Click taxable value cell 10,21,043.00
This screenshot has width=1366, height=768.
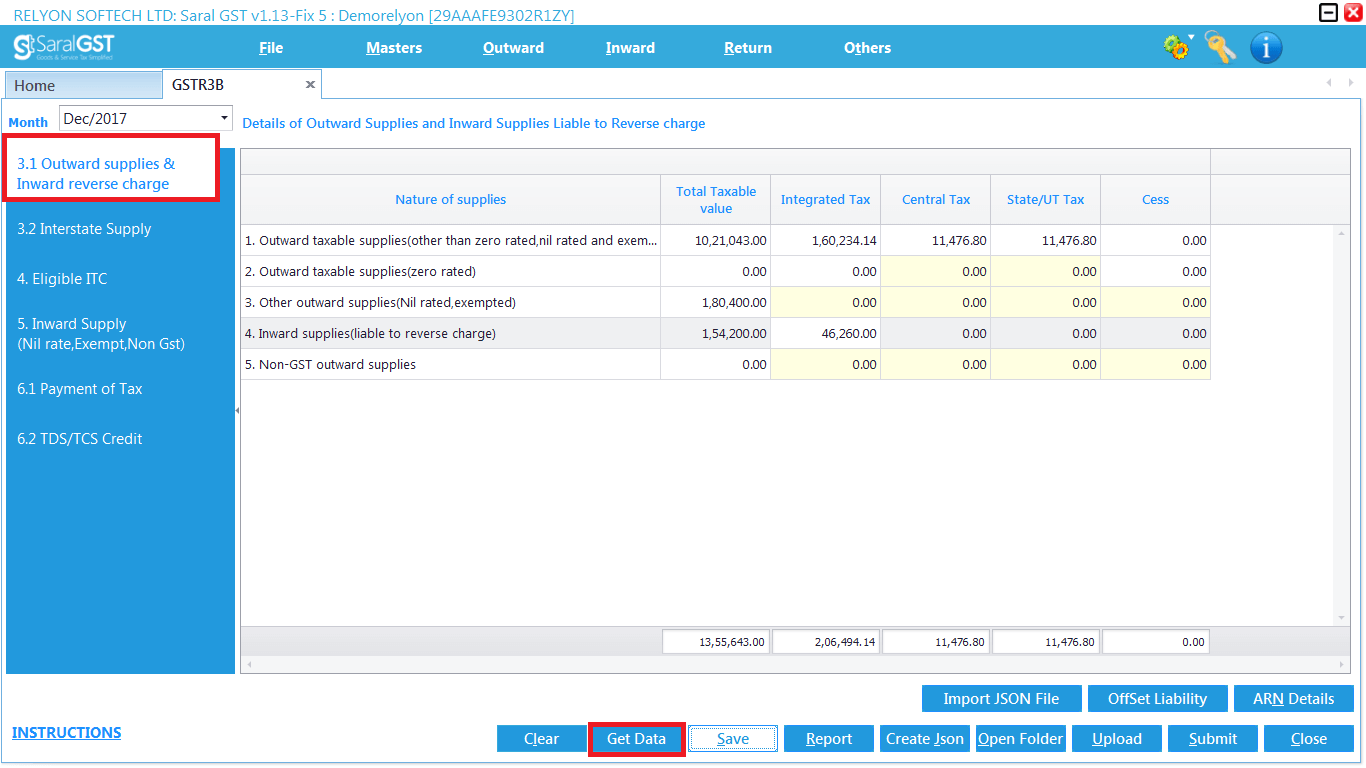click(716, 241)
